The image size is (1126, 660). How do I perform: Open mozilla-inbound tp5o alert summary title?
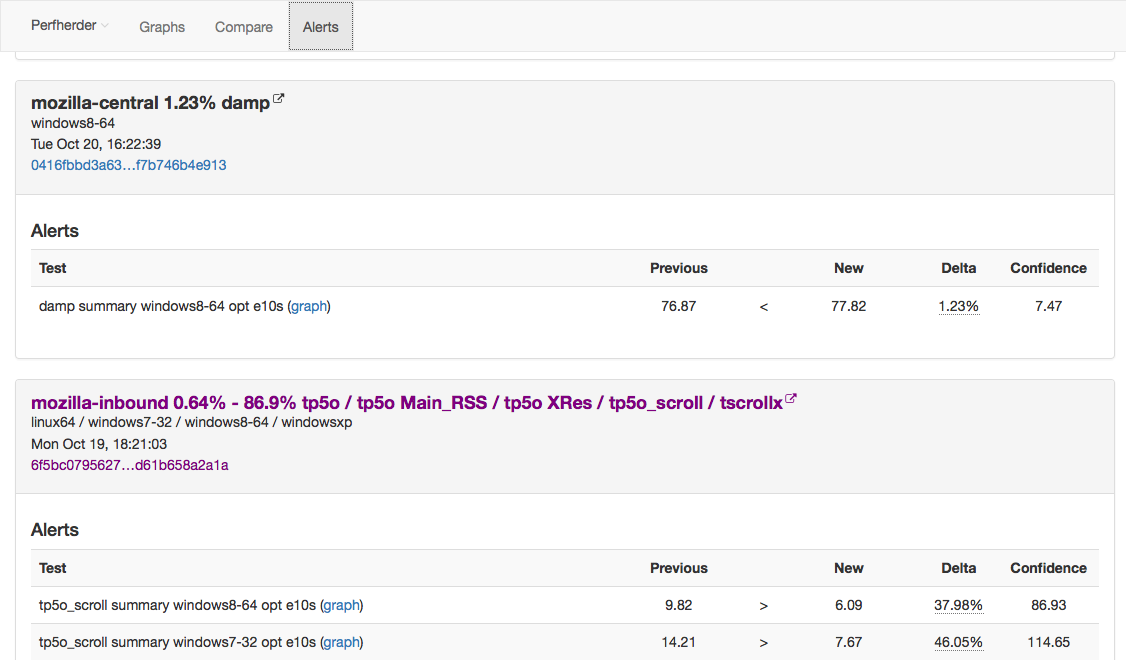pyautogui.click(x=406, y=403)
